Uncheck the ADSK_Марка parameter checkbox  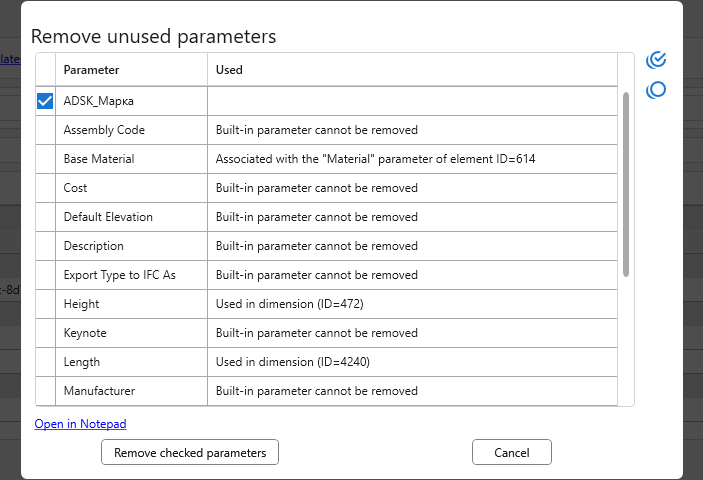45,101
